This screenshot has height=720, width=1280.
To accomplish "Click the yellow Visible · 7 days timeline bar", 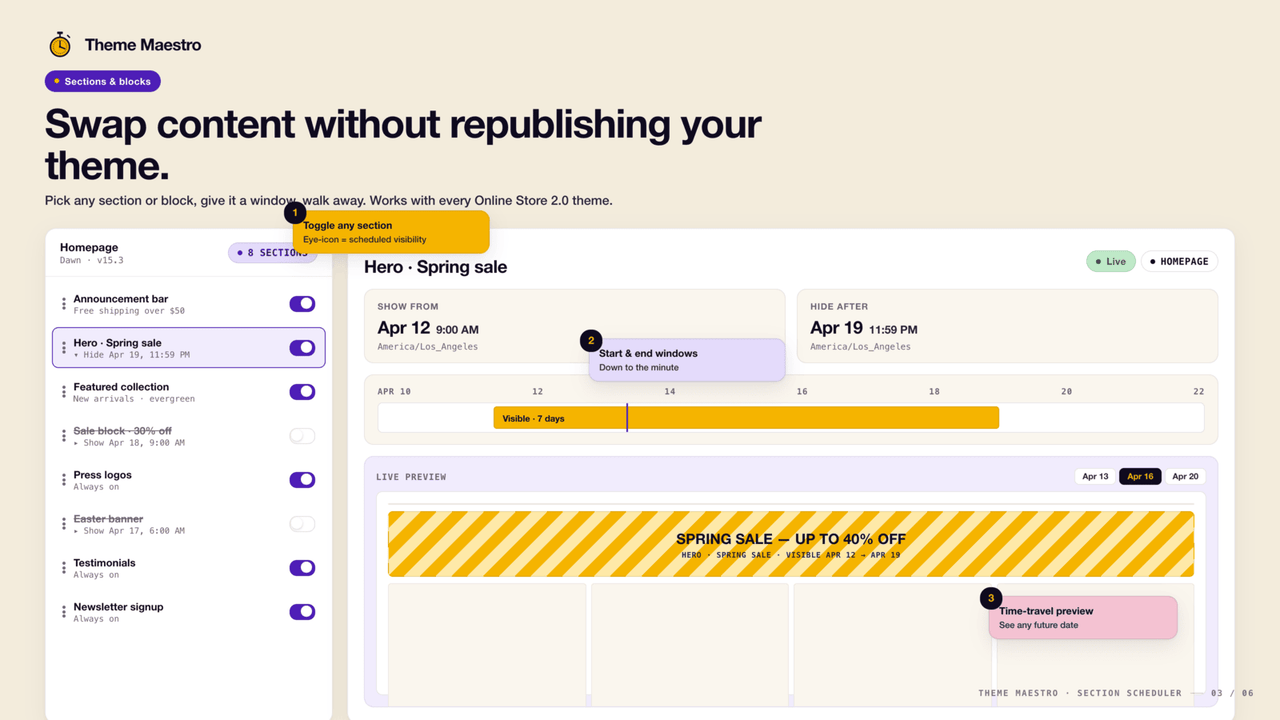I will coord(746,418).
